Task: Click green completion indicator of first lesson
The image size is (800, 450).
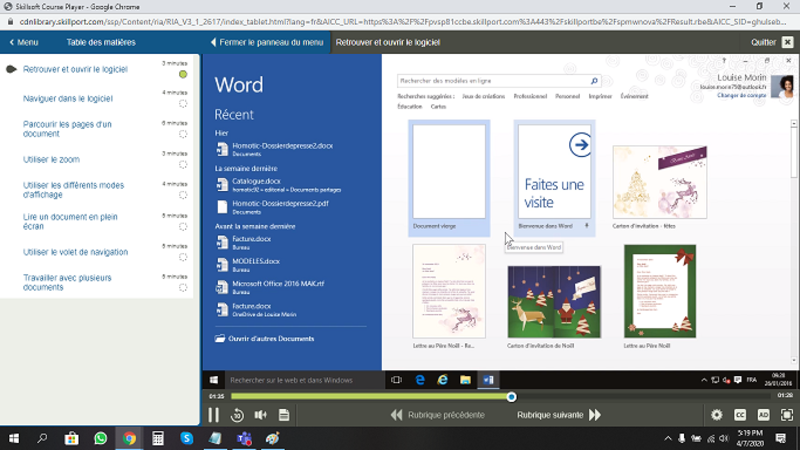Action: pos(183,74)
